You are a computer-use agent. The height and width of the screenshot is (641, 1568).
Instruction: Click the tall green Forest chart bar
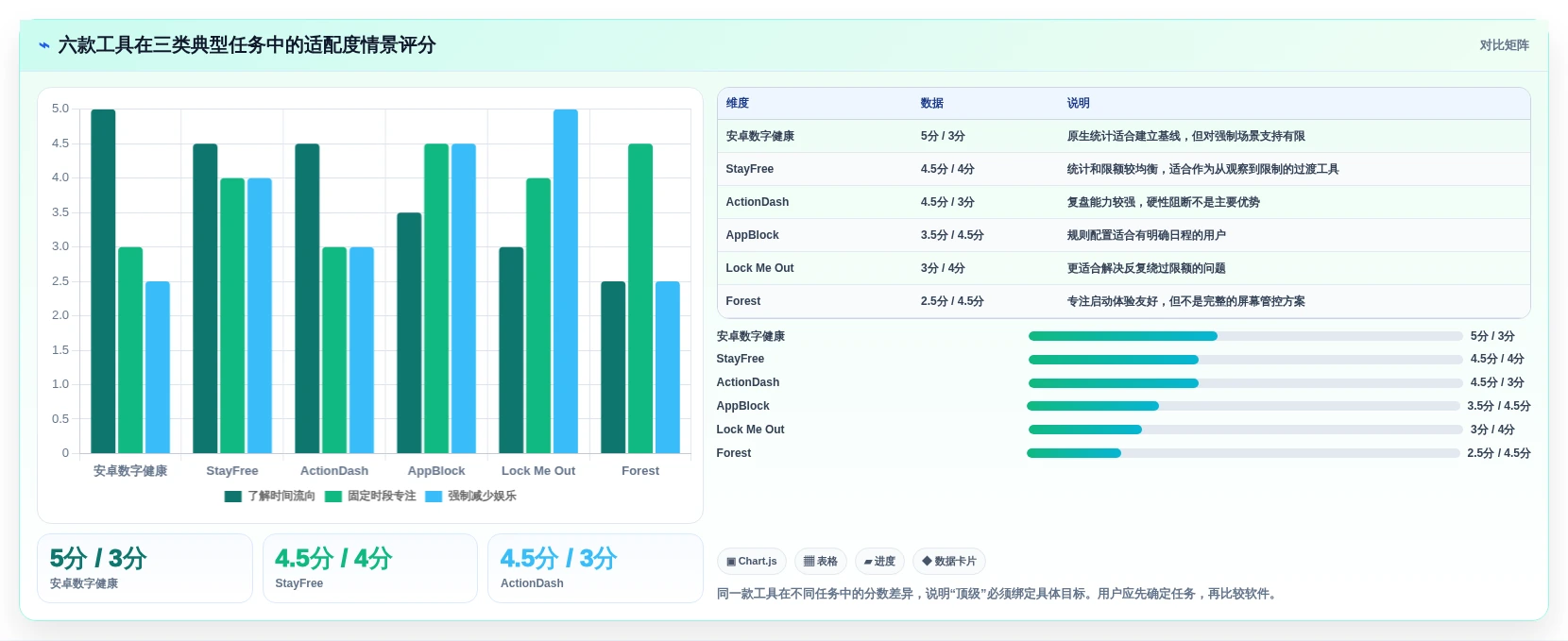[640, 298]
